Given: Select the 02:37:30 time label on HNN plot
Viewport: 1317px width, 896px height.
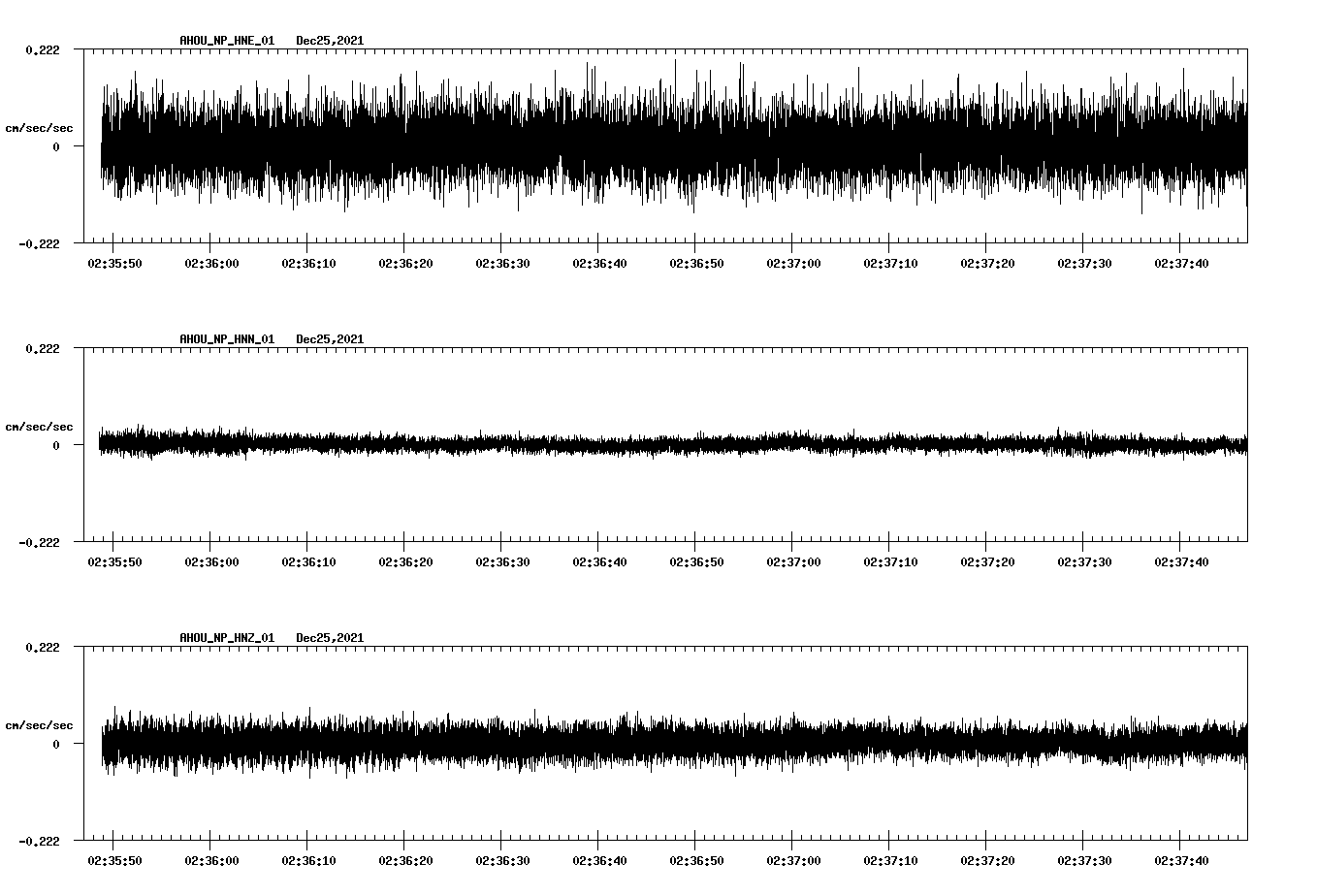Looking at the screenshot, I should (1084, 562).
